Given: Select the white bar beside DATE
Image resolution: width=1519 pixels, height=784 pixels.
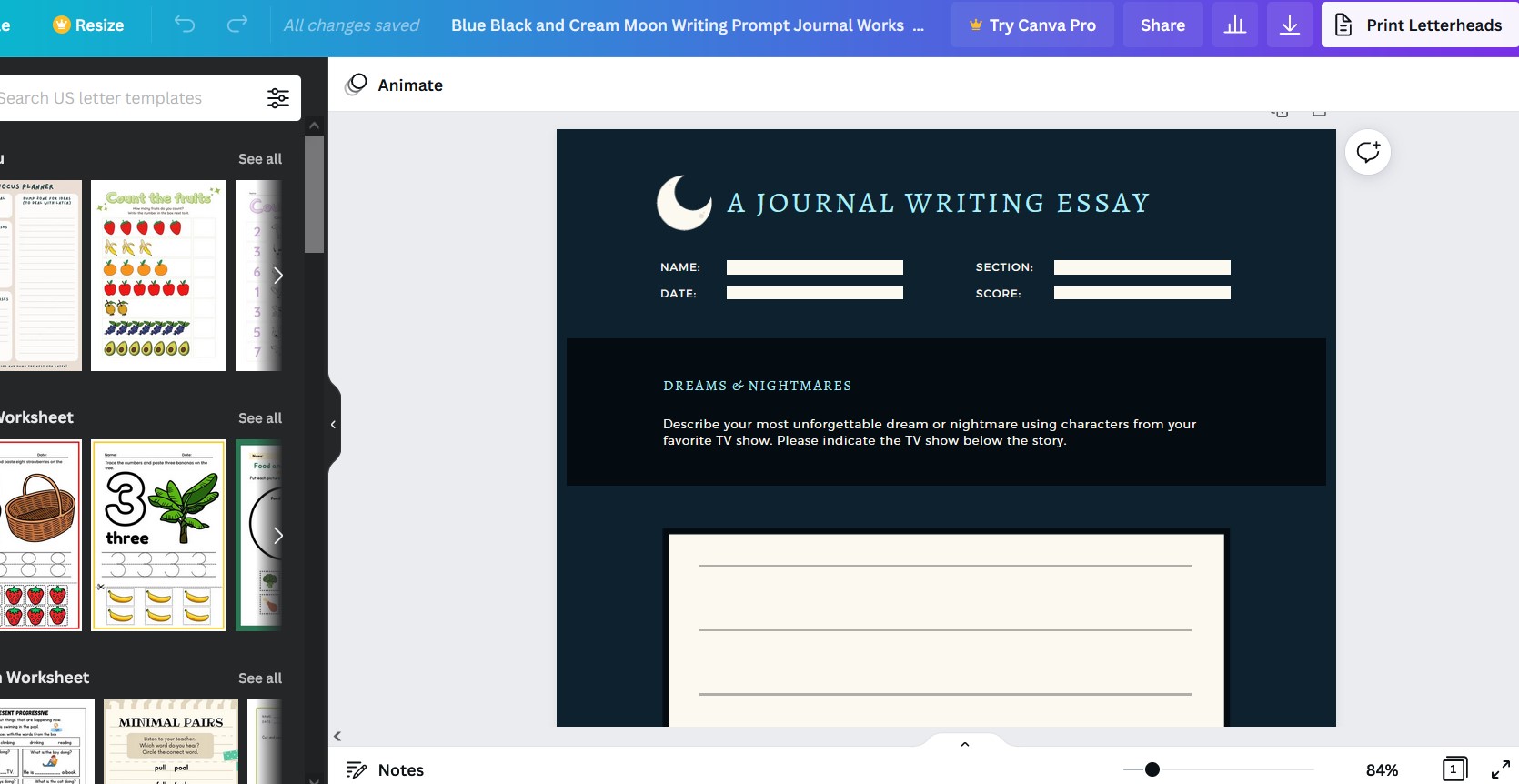Looking at the screenshot, I should pyautogui.click(x=815, y=293).
